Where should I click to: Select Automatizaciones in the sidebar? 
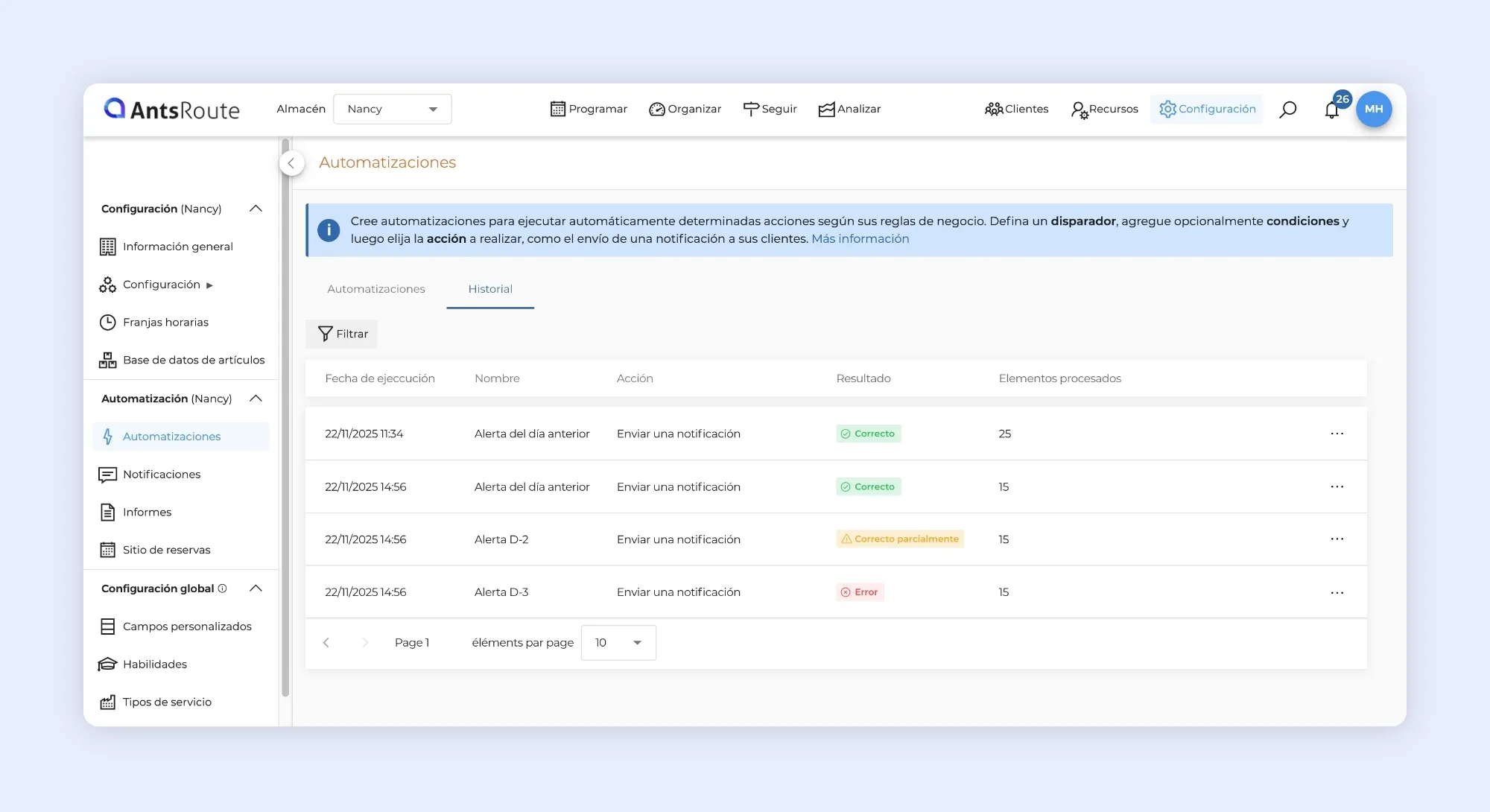[181, 437]
